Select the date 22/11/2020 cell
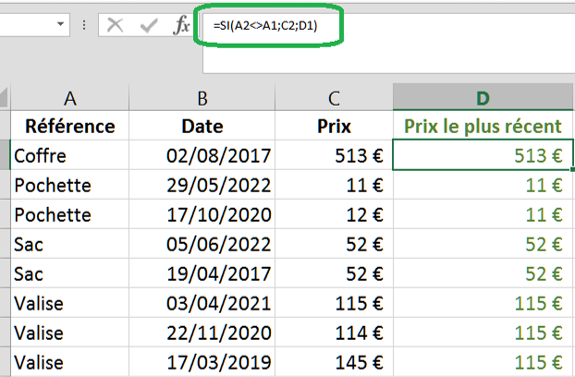This screenshot has width=575, height=377. [x=202, y=333]
